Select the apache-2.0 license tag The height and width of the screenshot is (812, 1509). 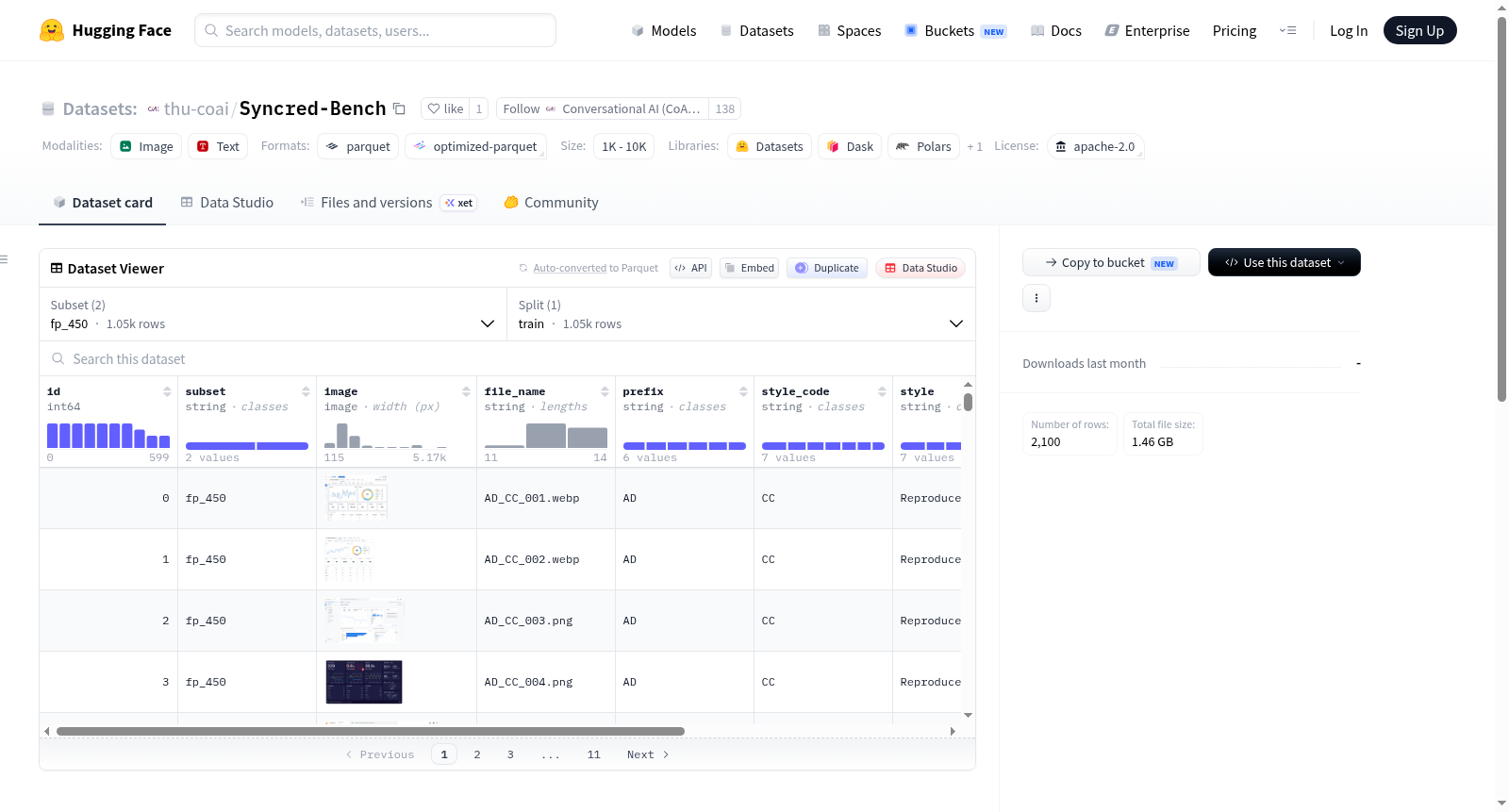(x=1095, y=146)
